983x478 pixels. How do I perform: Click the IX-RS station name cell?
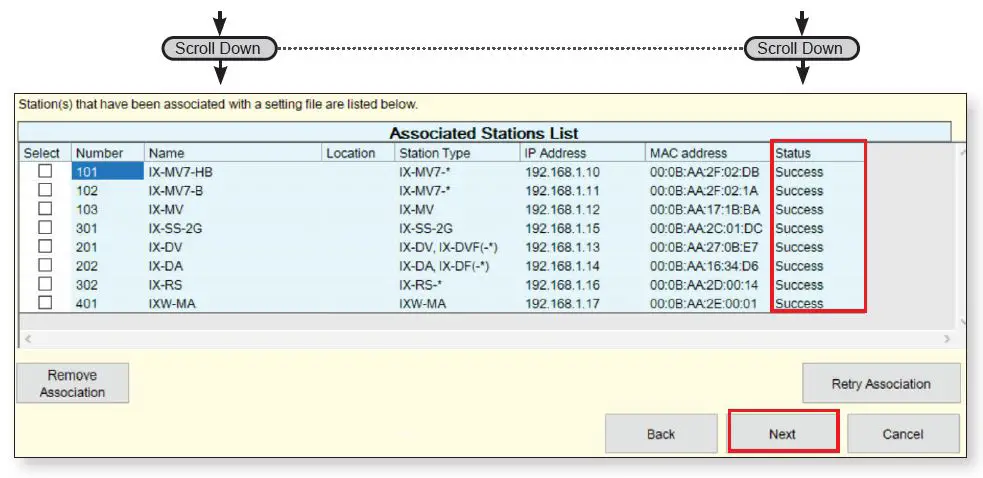tap(165, 285)
